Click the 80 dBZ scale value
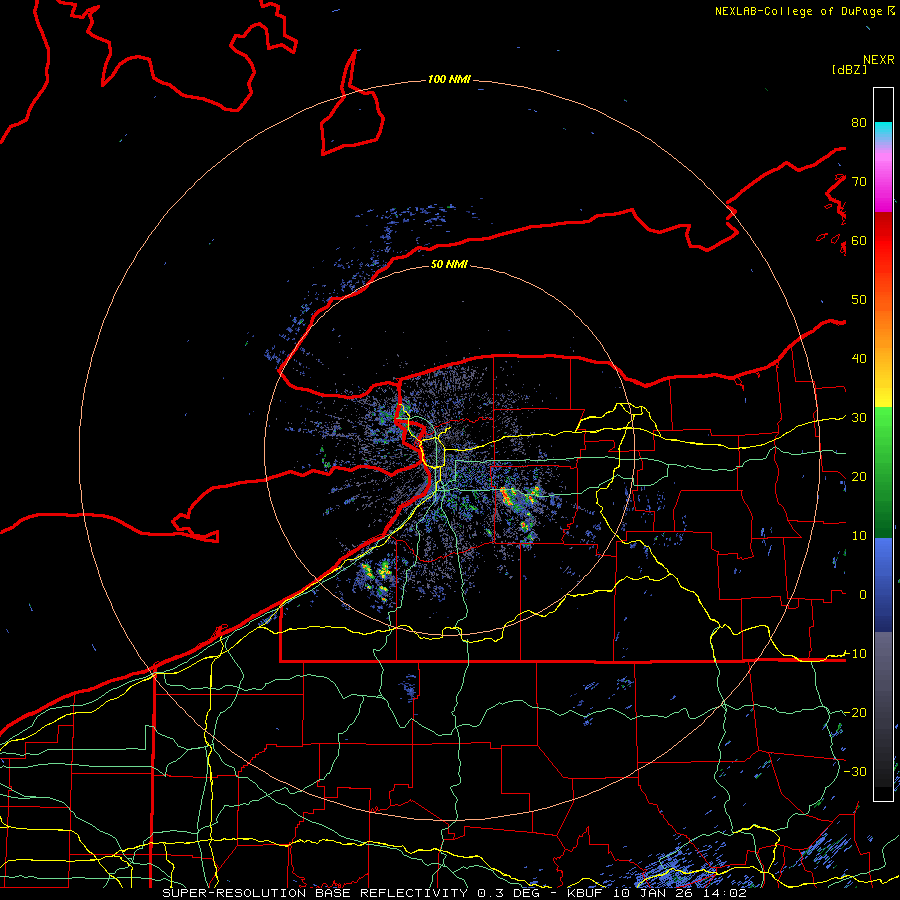Viewport: 900px width, 900px height. click(859, 122)
